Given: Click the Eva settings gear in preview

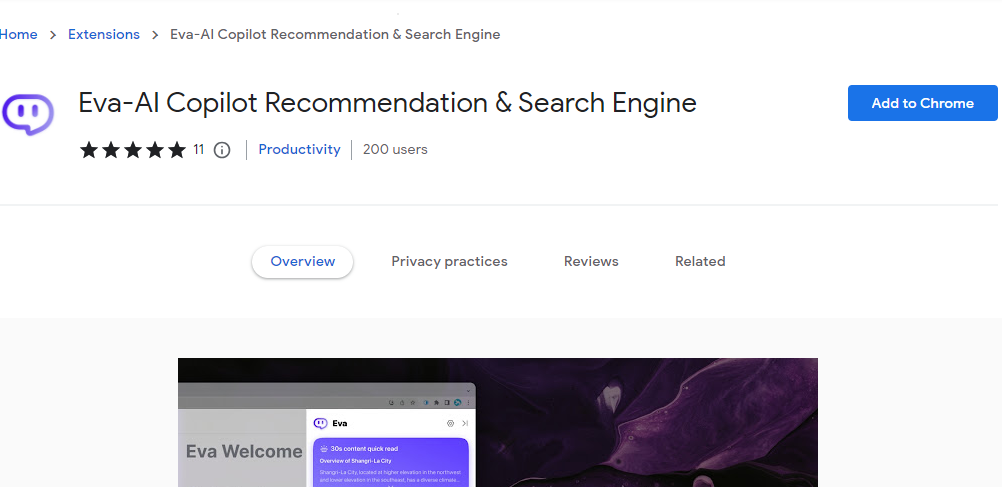Looking at the screenshot, I should click(450, 423).
